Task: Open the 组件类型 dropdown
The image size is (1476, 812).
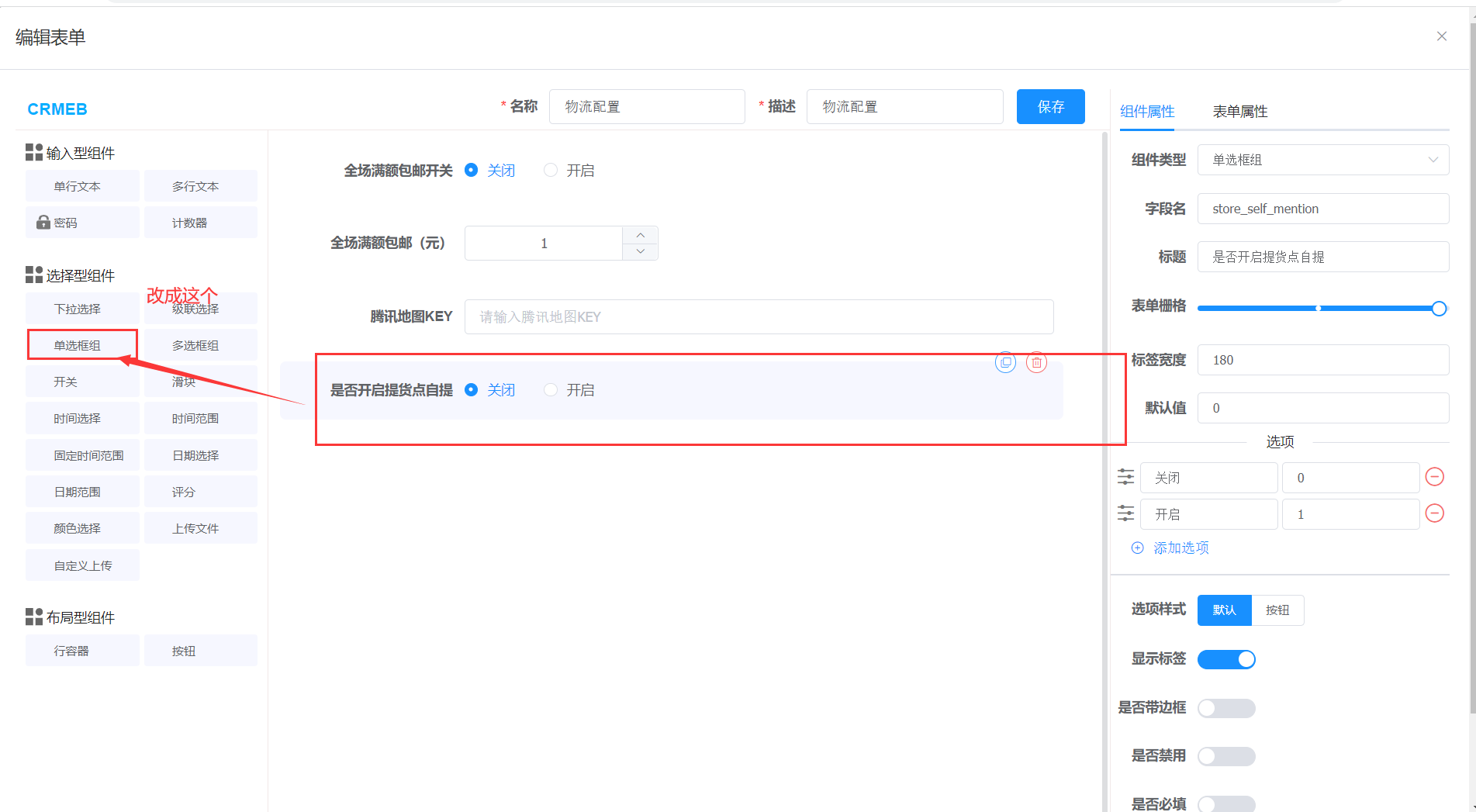Action: point(1323,160)
